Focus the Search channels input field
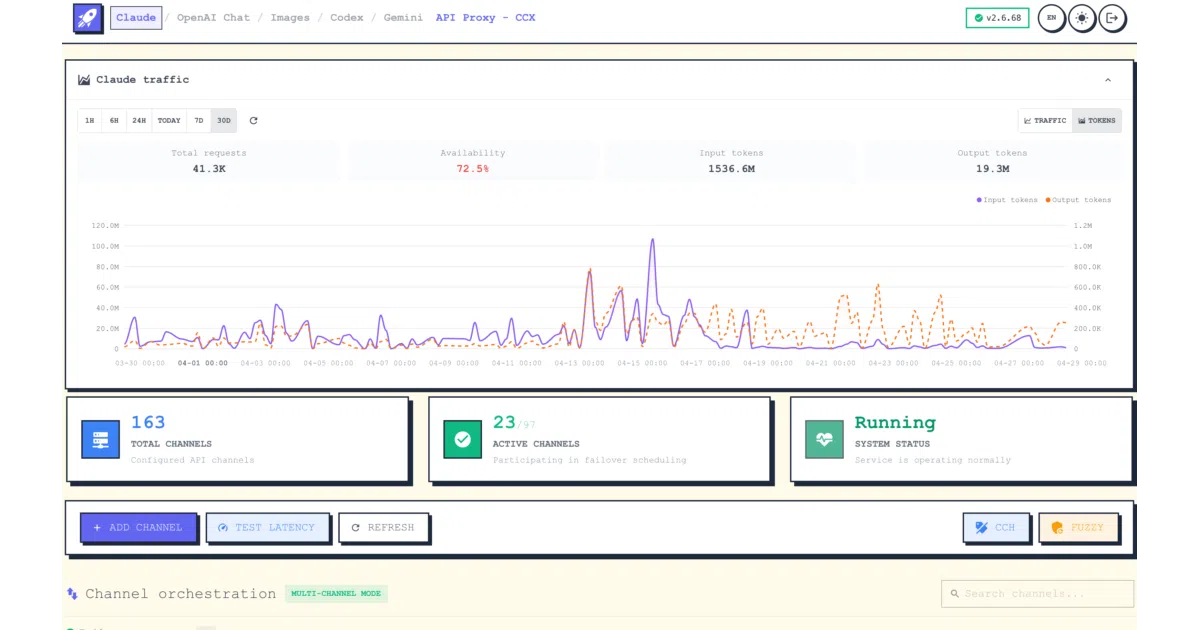Image resolution: width=1200 pixels, height=630 pixels. (1038, 594)
